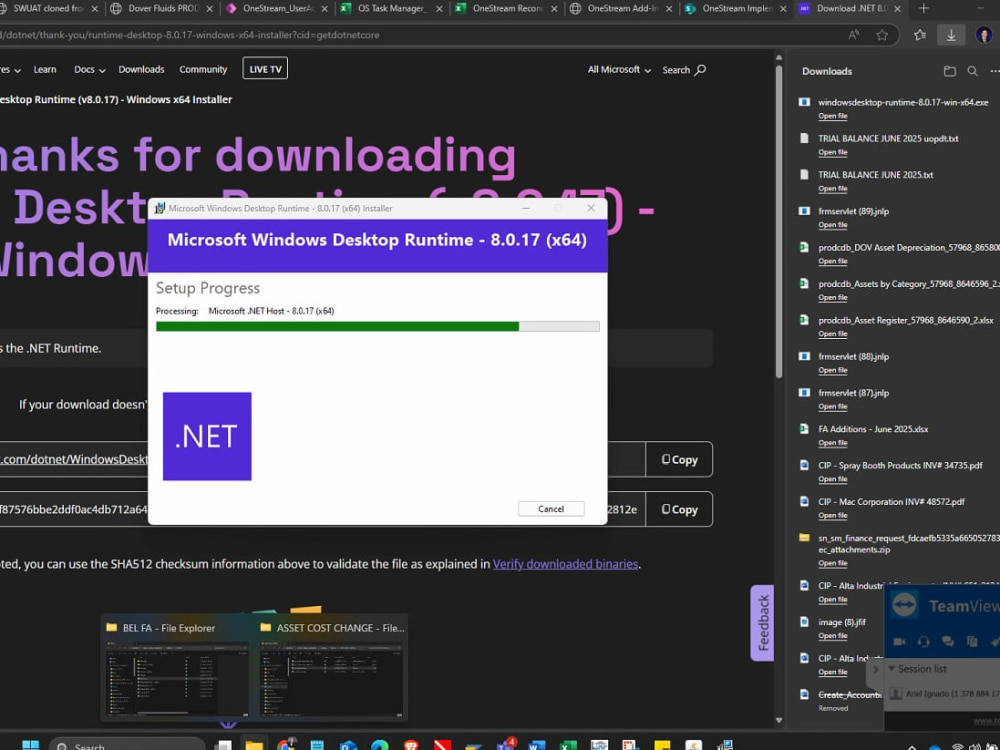This screenshot has width=1000, height=750.
Task: Open the Downloads nav item on the page
Action: coord(142,70)
